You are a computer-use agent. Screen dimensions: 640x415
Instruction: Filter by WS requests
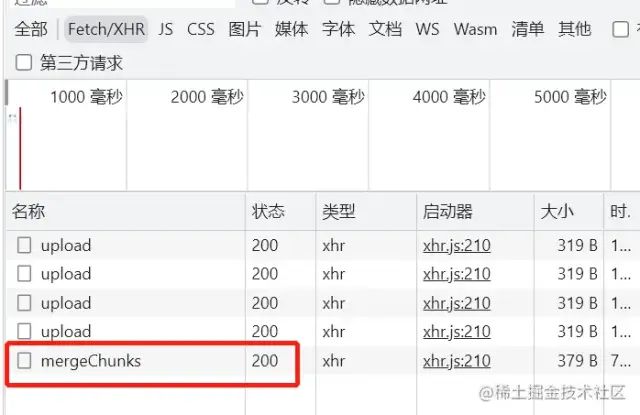click(x=427, y=29)
